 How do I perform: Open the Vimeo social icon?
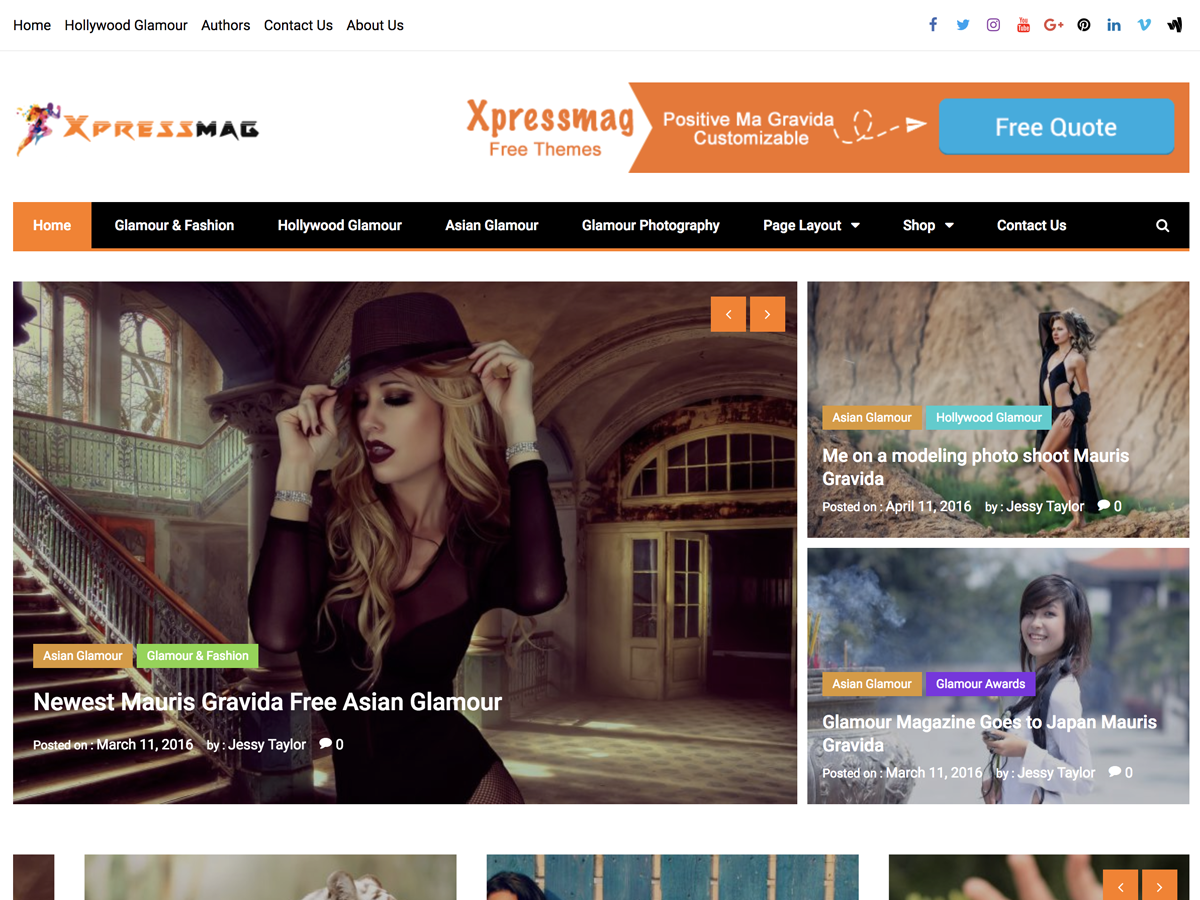click(x=1143, y=24)
